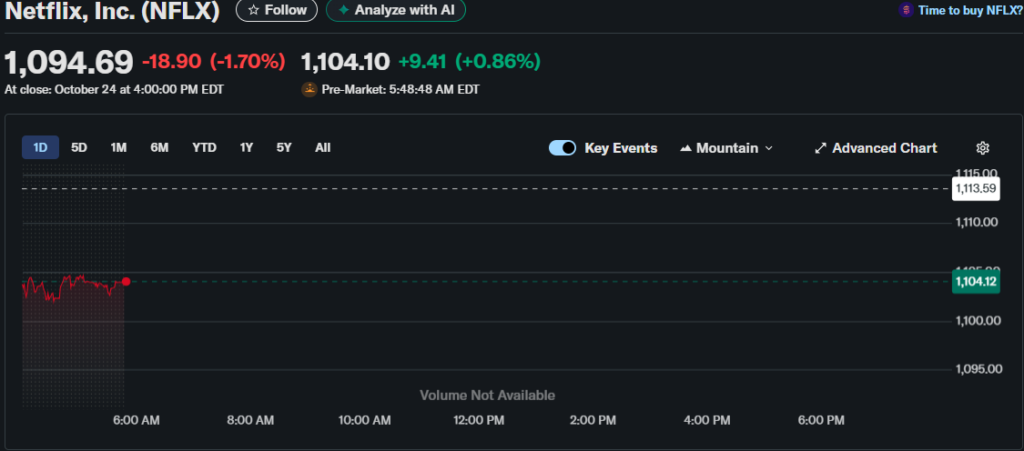Screen dimensions: 1024x451
Task: Toggle the Key Events switch off
Action: click(562, 148)
